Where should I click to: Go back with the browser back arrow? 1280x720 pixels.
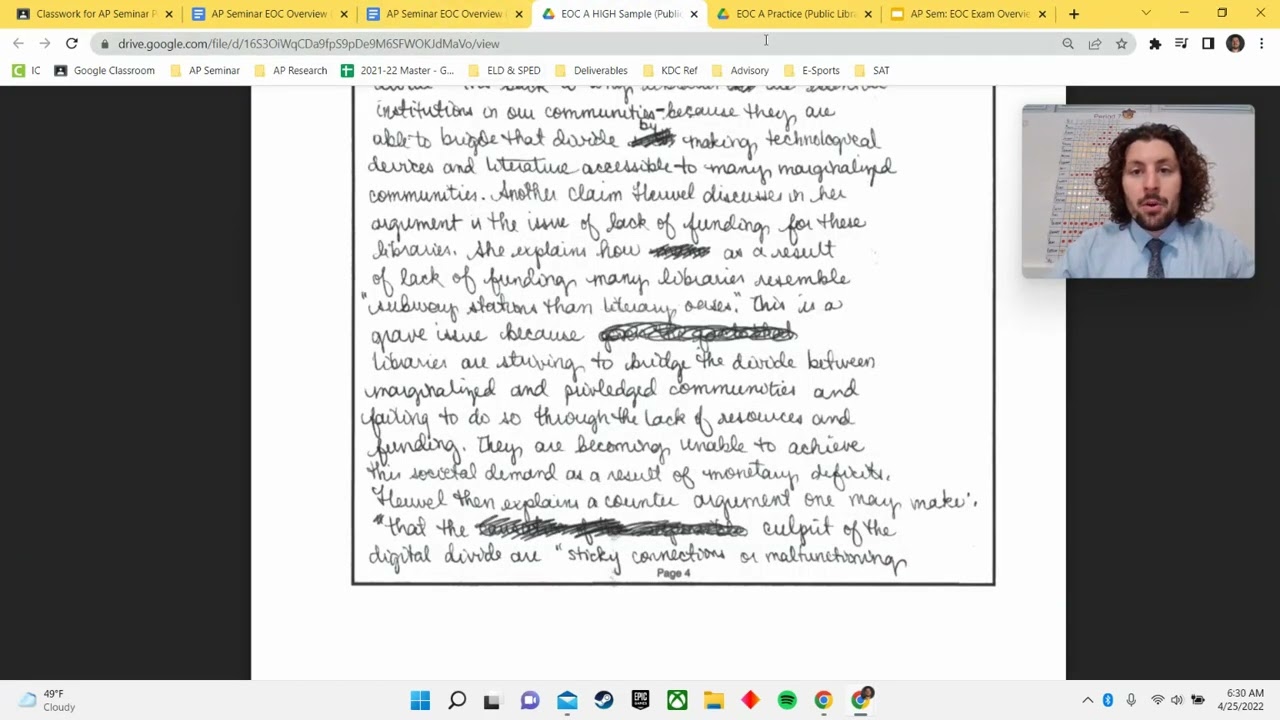coord(18,44)
